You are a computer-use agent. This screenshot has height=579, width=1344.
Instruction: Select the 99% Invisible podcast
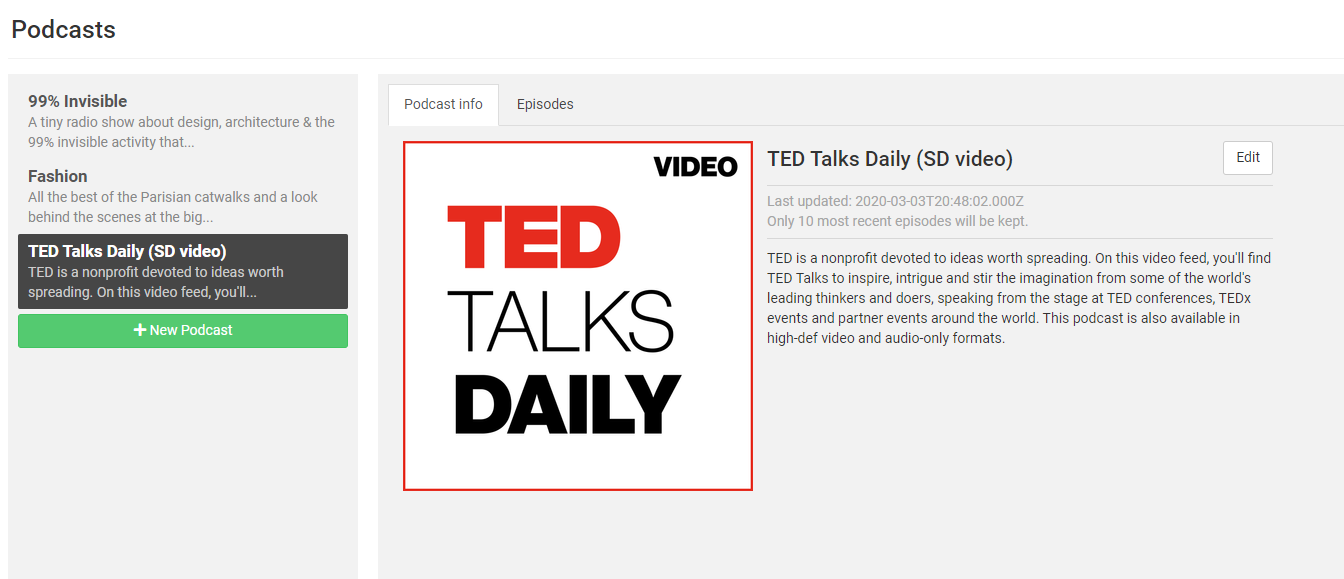pos(183,121)
